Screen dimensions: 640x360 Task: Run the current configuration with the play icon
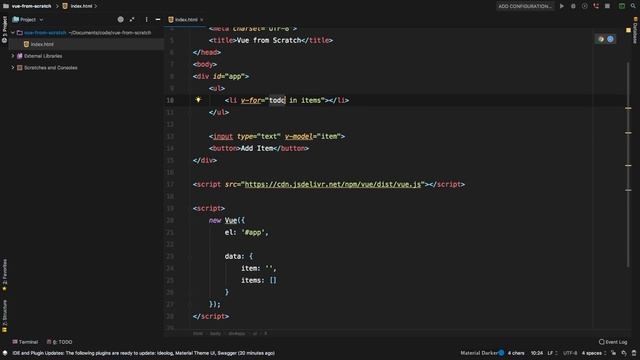562,6
